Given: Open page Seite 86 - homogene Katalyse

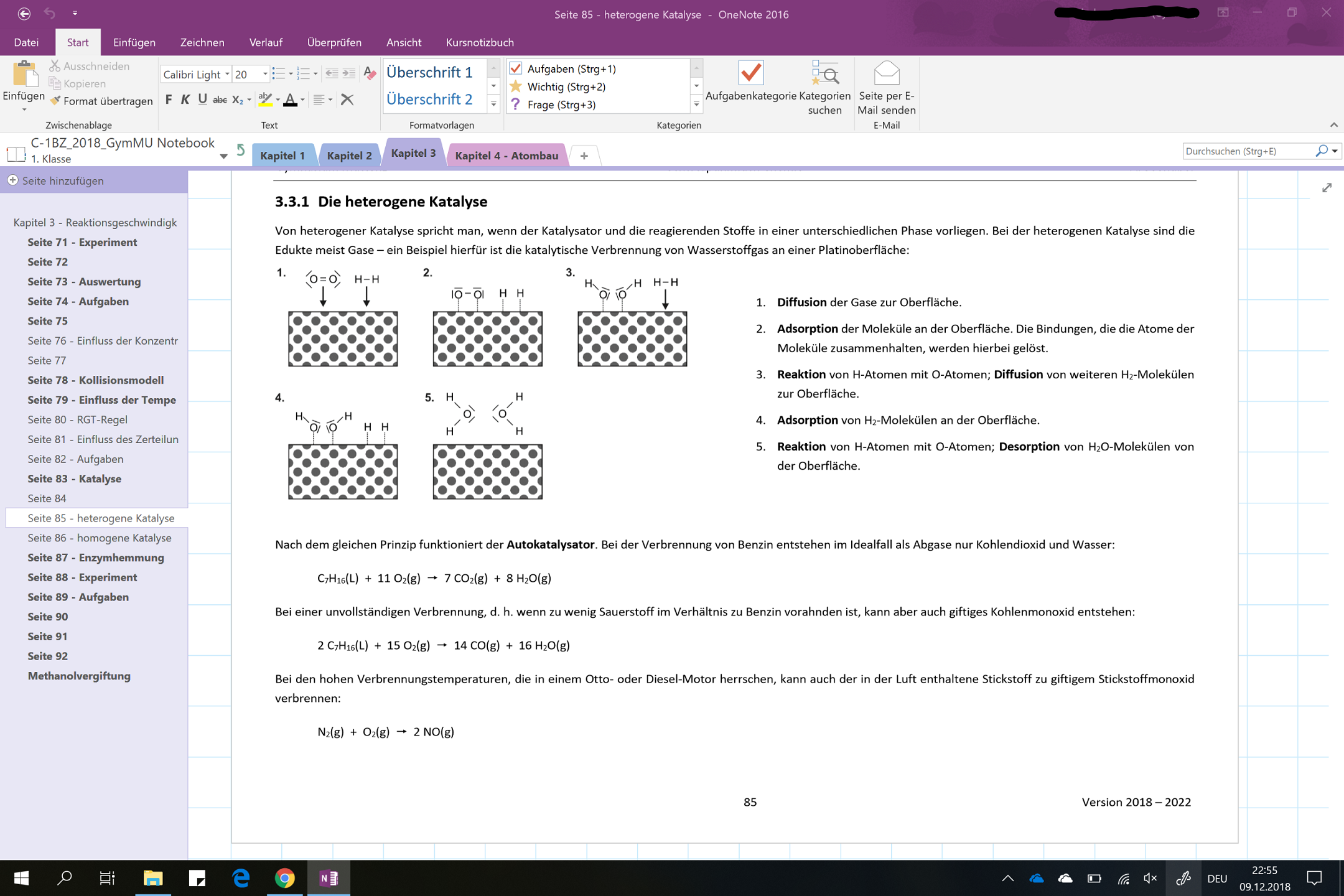Looking at the screenshot, I should tap(100, 538).
